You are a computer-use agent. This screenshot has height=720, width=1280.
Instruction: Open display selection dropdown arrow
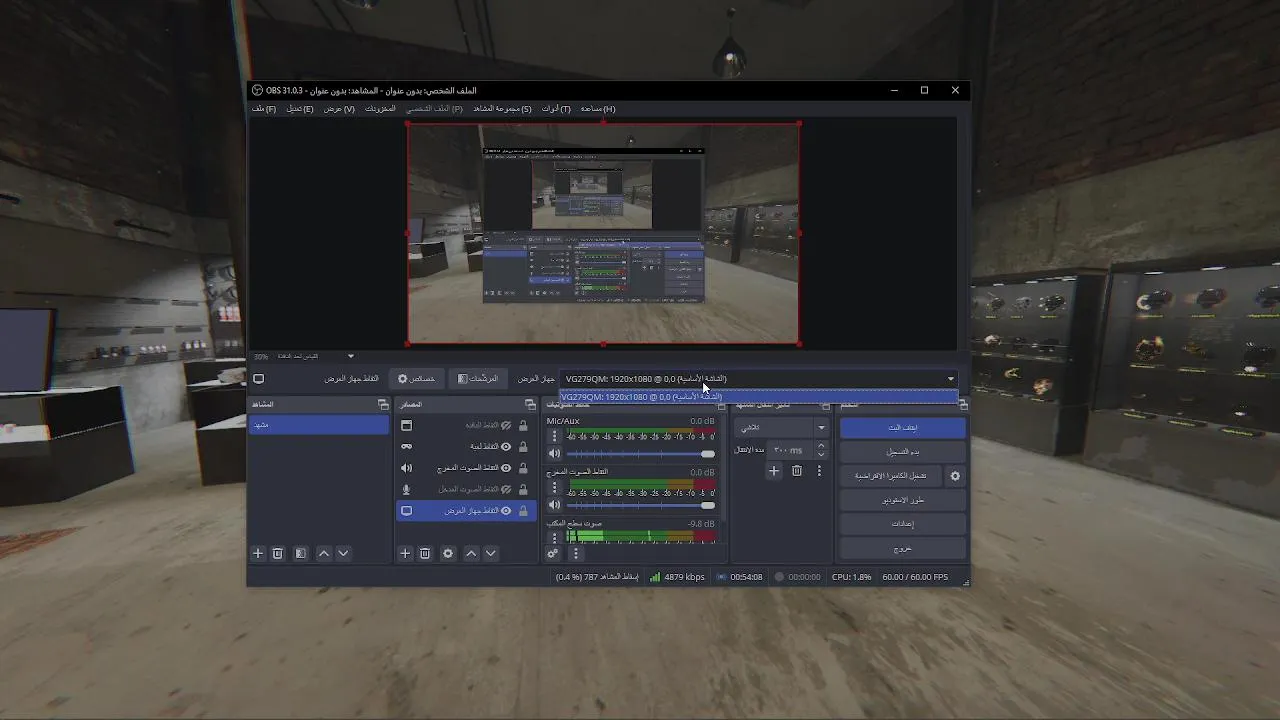tap(951, 379)
